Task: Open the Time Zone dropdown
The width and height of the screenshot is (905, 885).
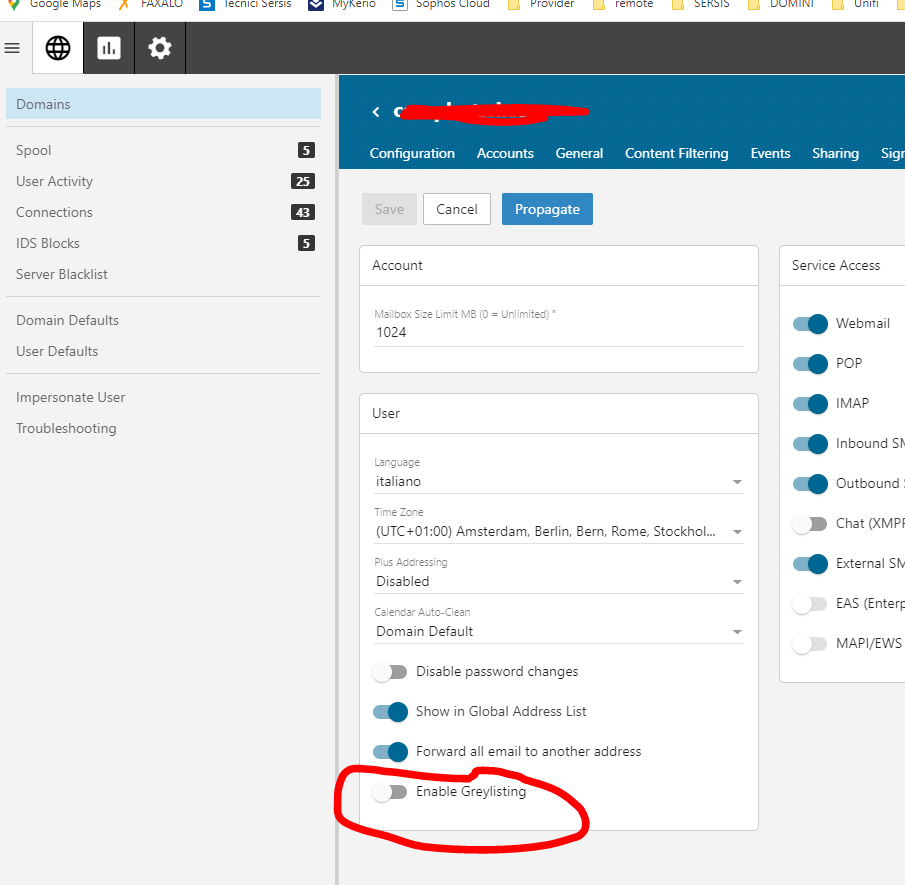Action: coord(558,532)
